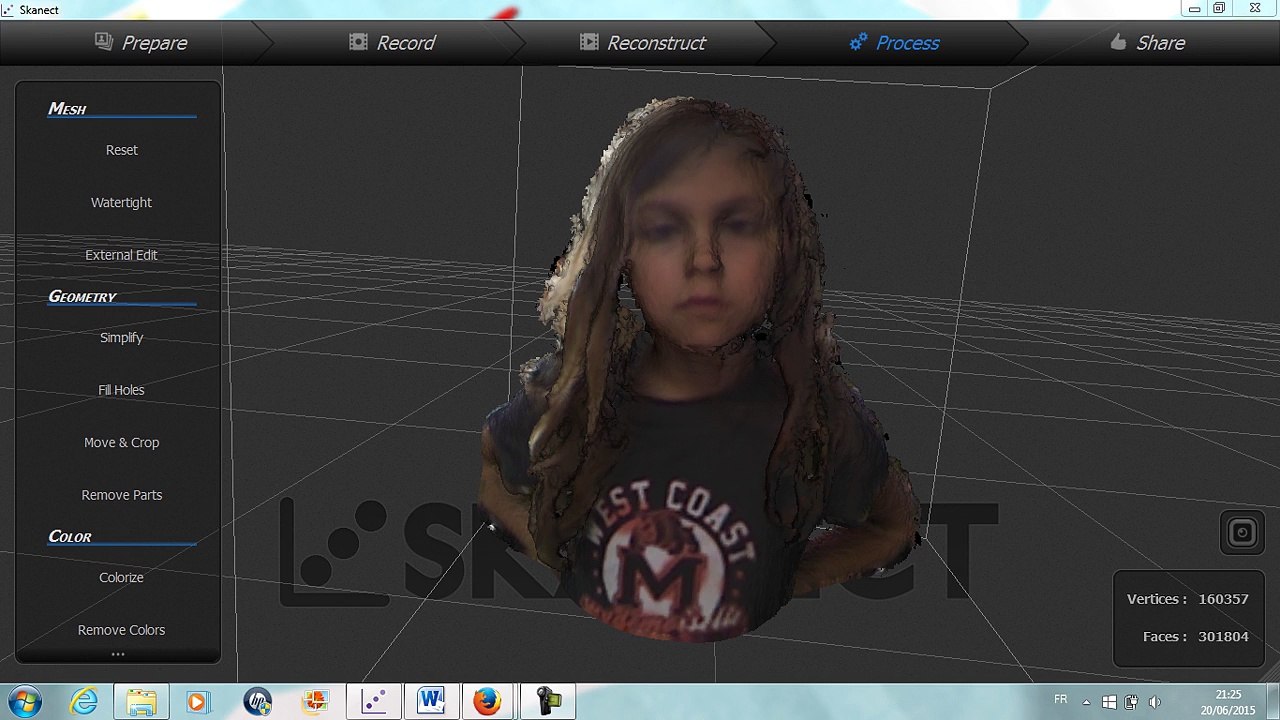Screen dimensions: 1280x720
Task: Open Move & Crop tool
Action: [x=121, y=443]
